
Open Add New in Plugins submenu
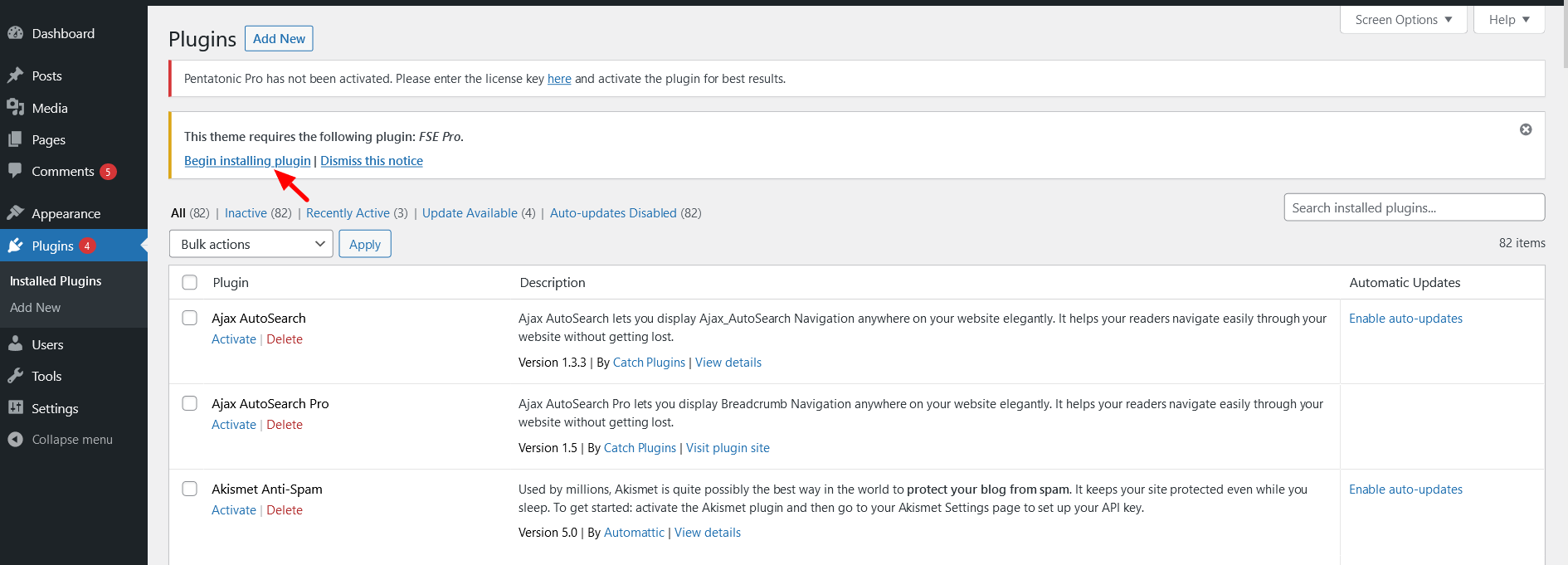35,308
